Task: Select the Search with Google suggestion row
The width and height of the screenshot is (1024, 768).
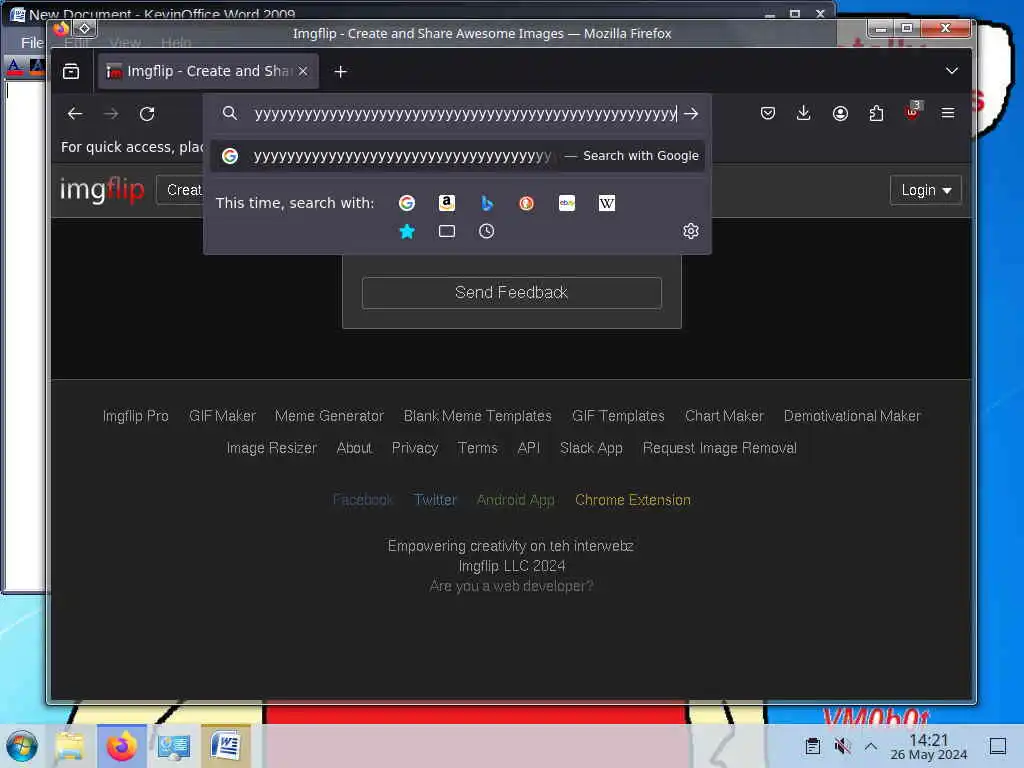Action: pyautogui.click(x=457, y=156)
